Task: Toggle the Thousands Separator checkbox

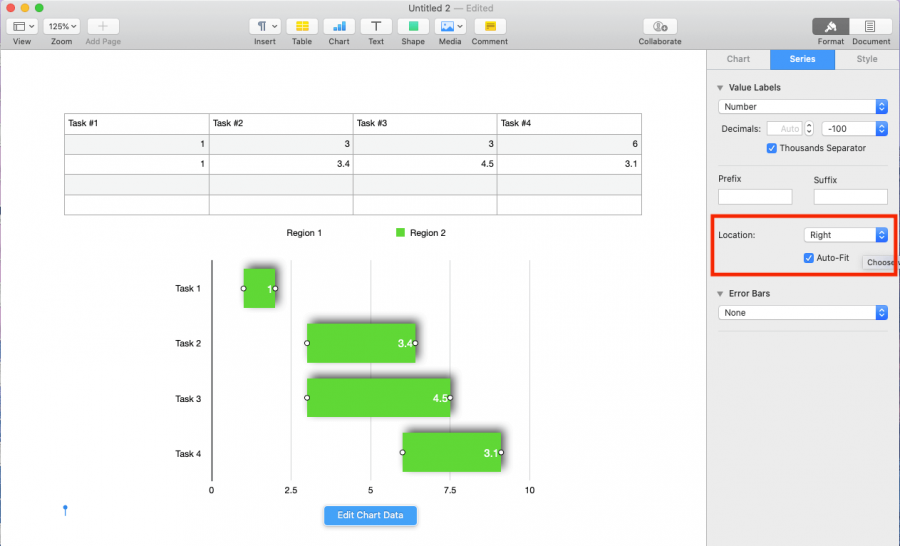Action: pyautogui.click(x=772, y=148)
